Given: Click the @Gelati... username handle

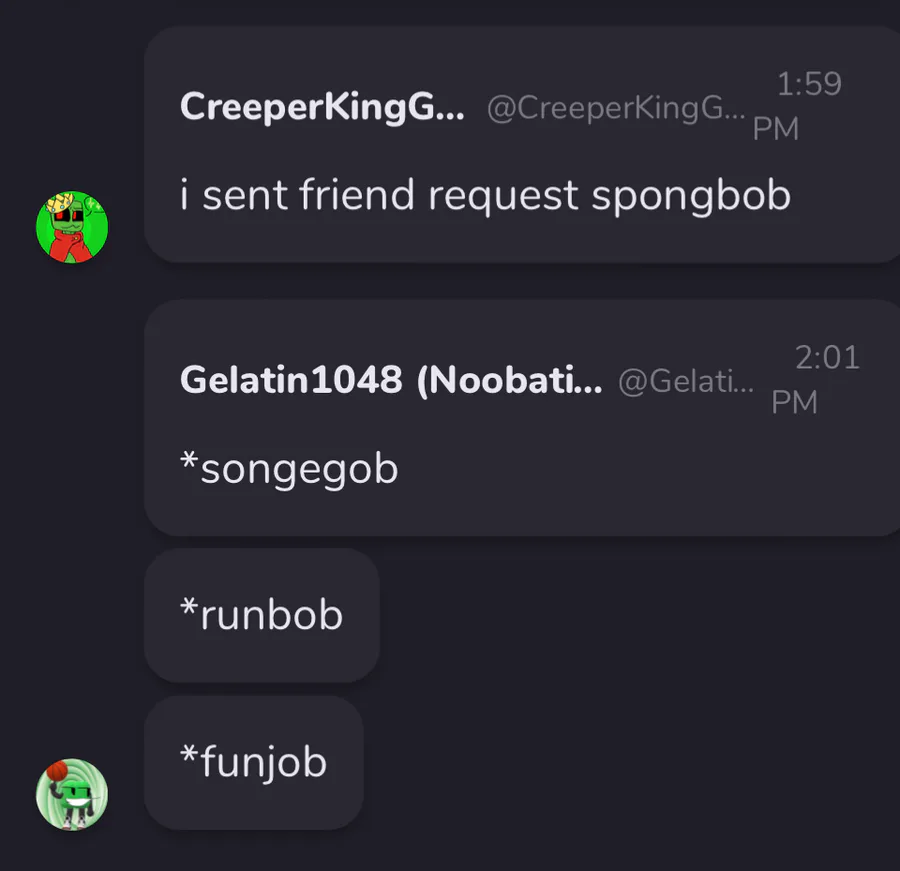Looking at the screenshot, I should (686, 381).
